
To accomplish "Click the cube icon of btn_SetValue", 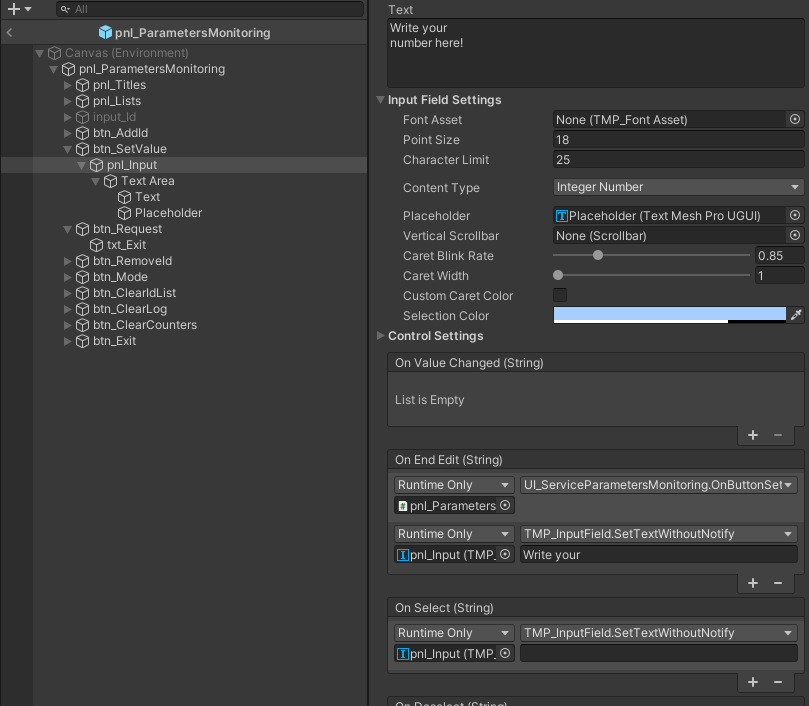I will click(83, 149).
